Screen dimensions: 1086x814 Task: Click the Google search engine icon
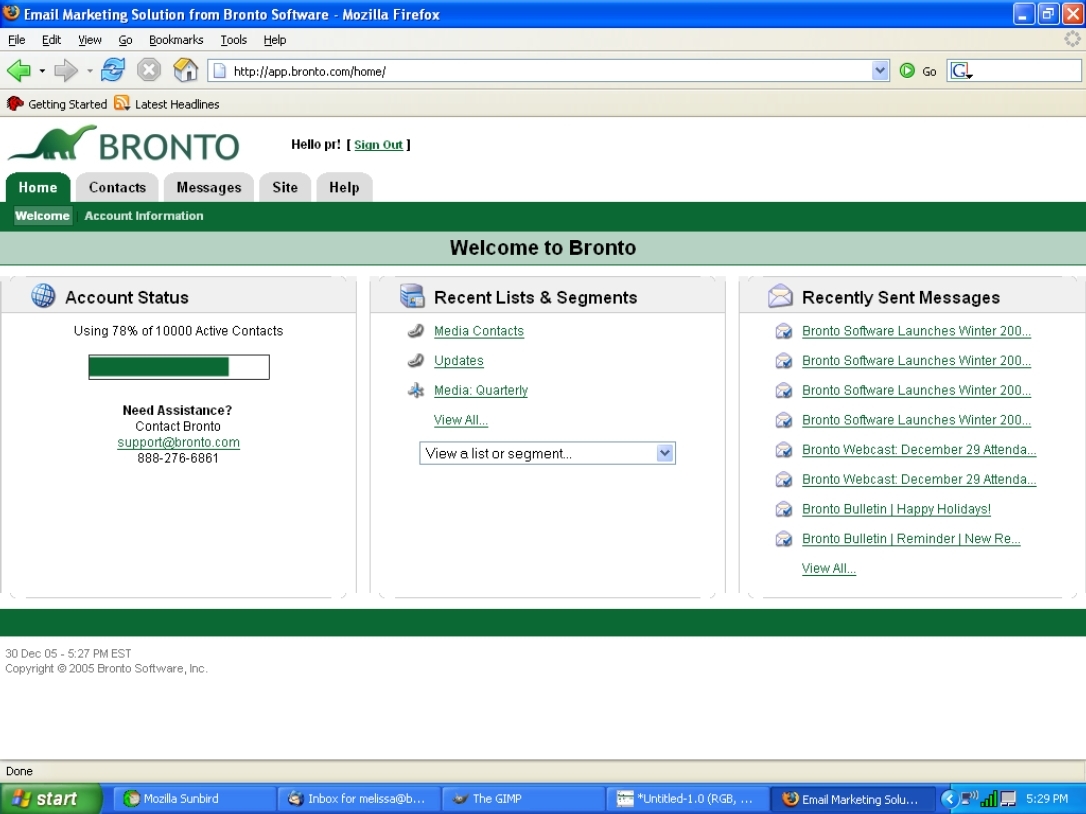pos(961,71)
